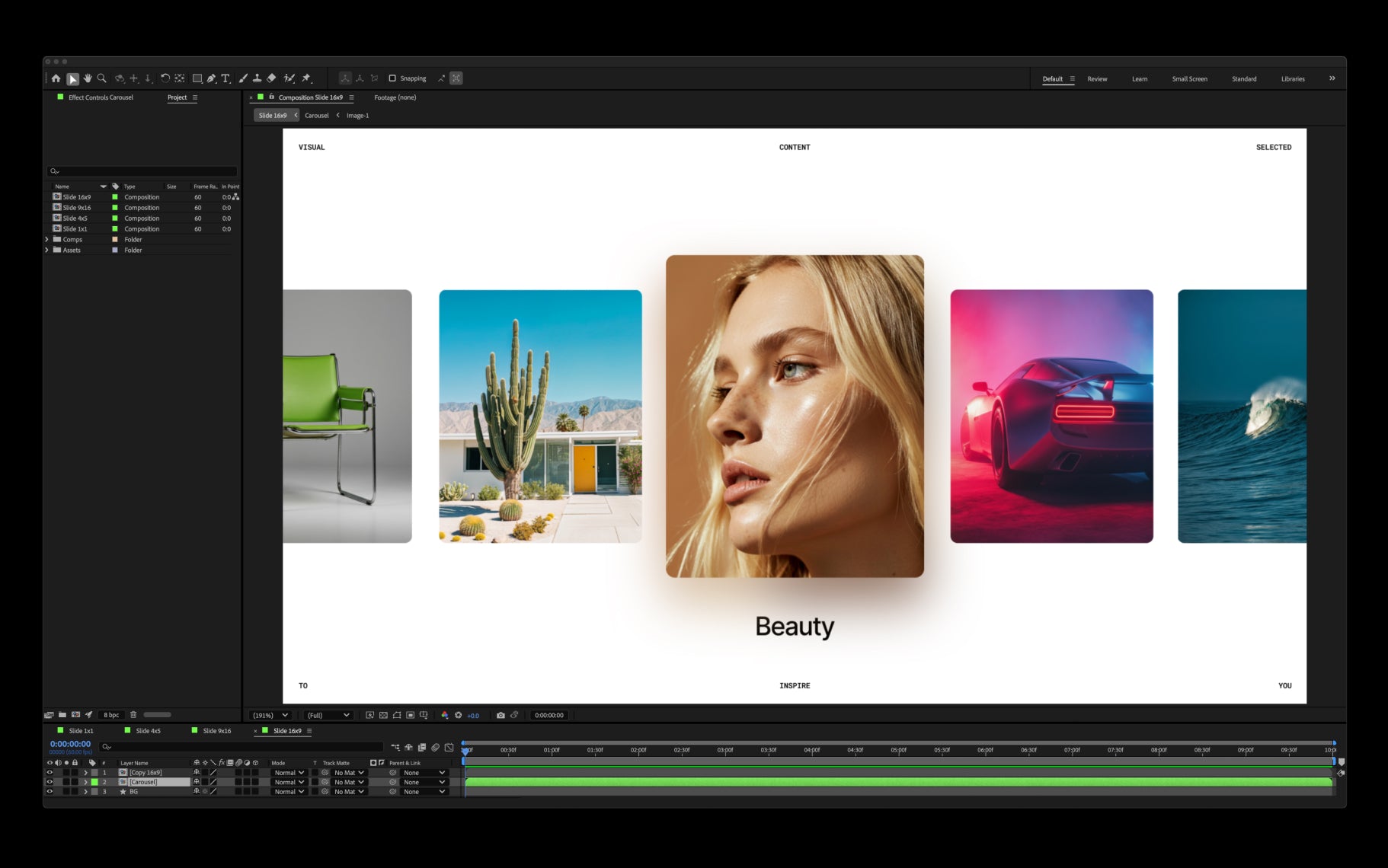Hide the BG layer with eye toggle
This screenshot has width=1388, height=868.
(50, 792)
